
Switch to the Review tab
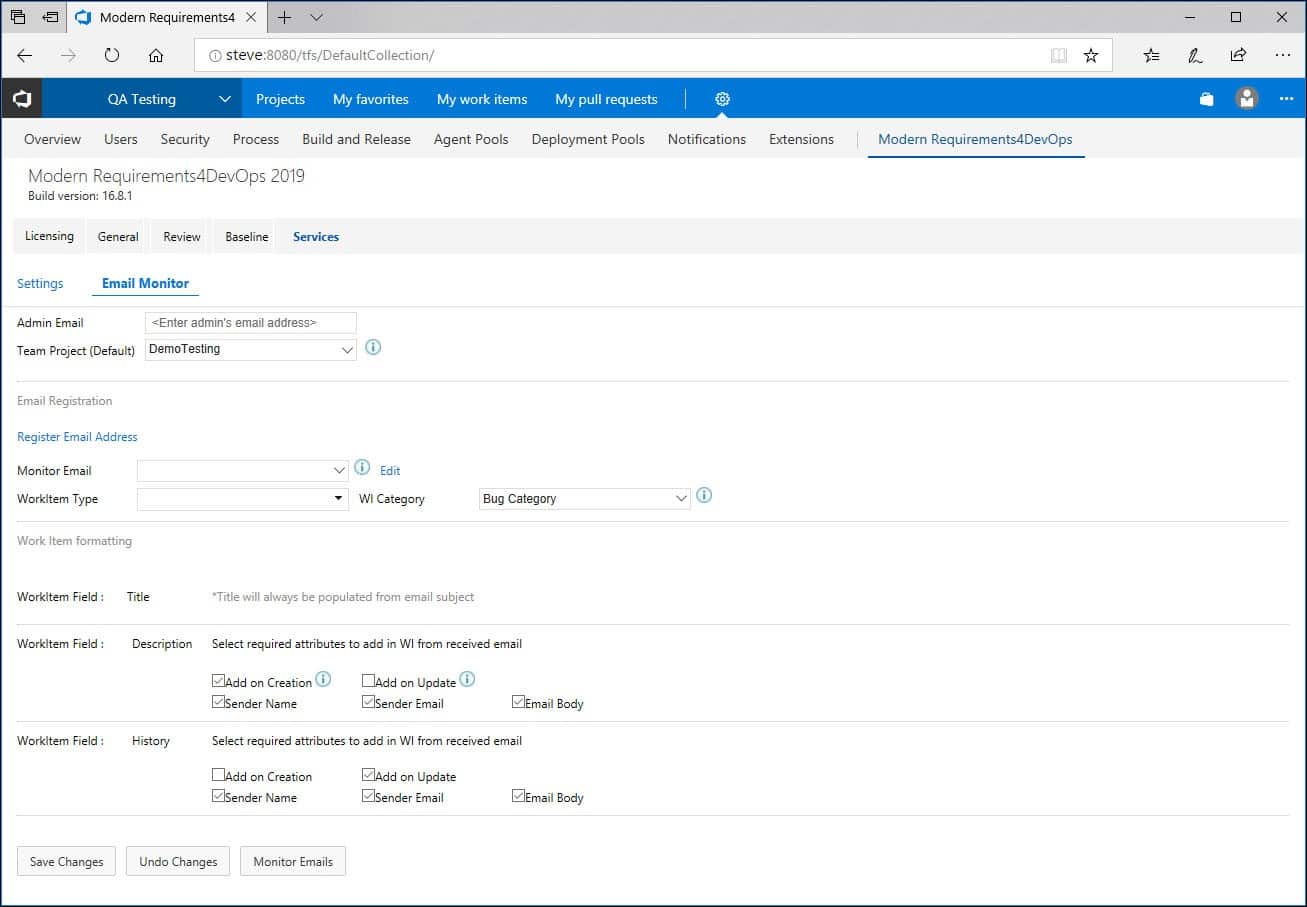pyautogui.click(x=182, y=237)
